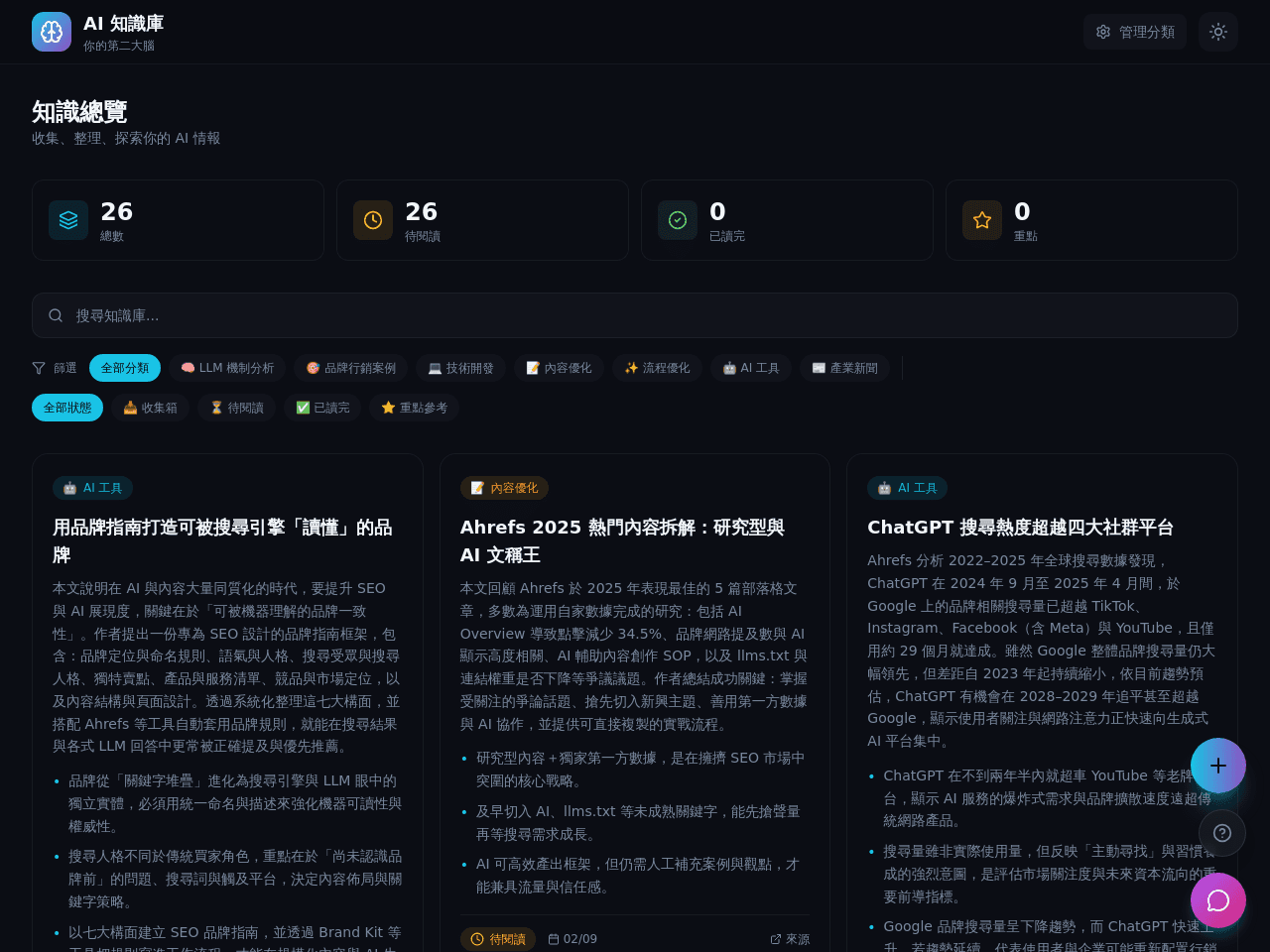Click the 重點 star stat icon

[x=982, y=220]
